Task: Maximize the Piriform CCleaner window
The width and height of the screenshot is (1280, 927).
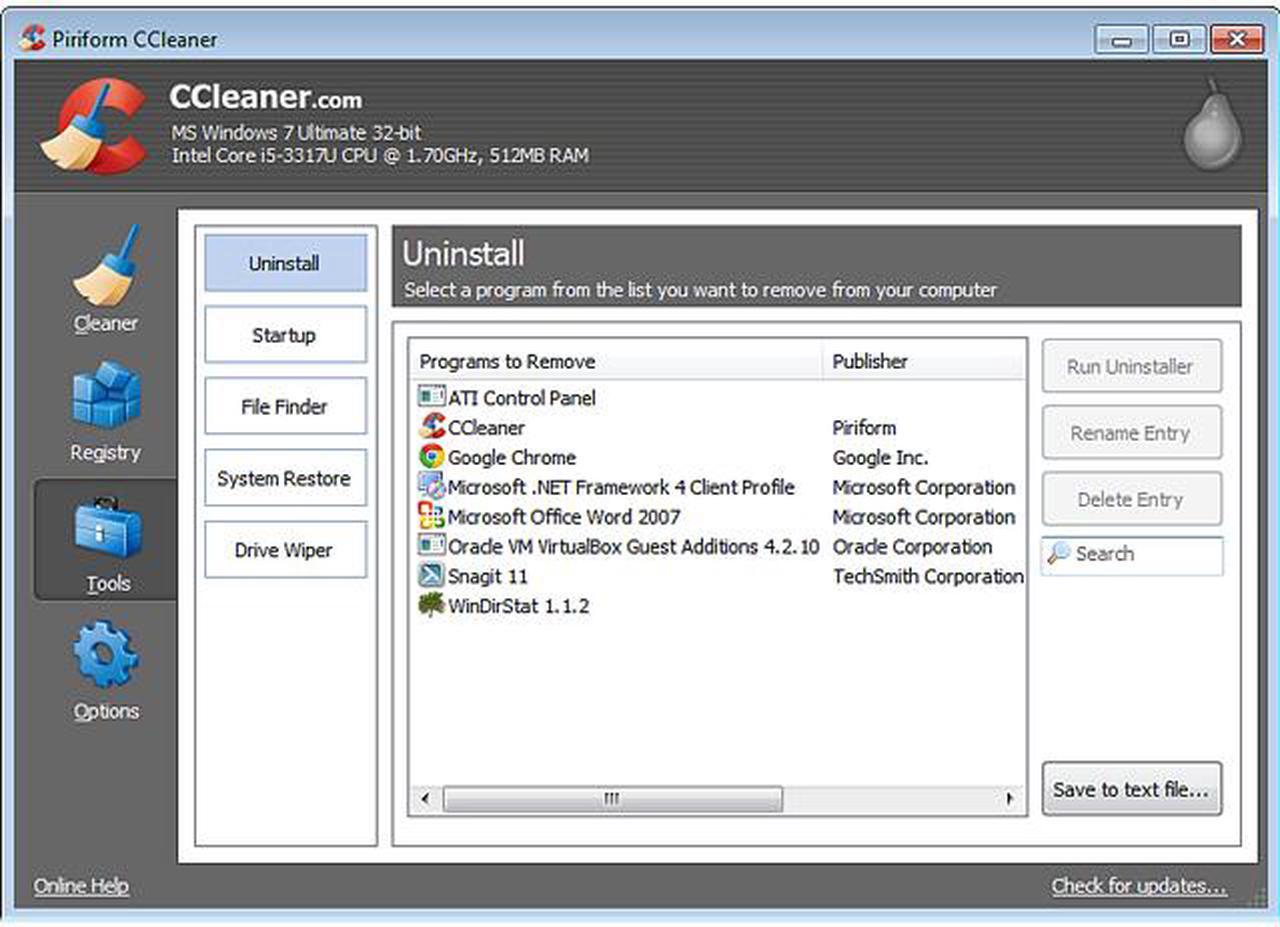Action: click(x=1179, y=40)
